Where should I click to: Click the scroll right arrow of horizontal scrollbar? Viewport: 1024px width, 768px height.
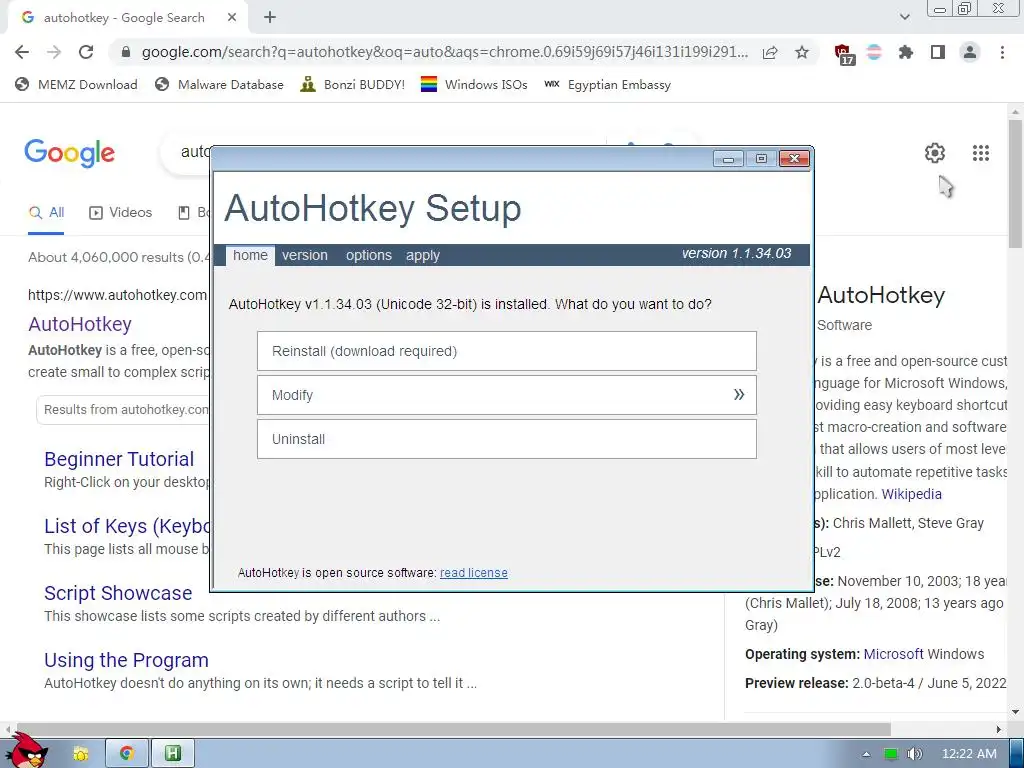tap(998, 729)
